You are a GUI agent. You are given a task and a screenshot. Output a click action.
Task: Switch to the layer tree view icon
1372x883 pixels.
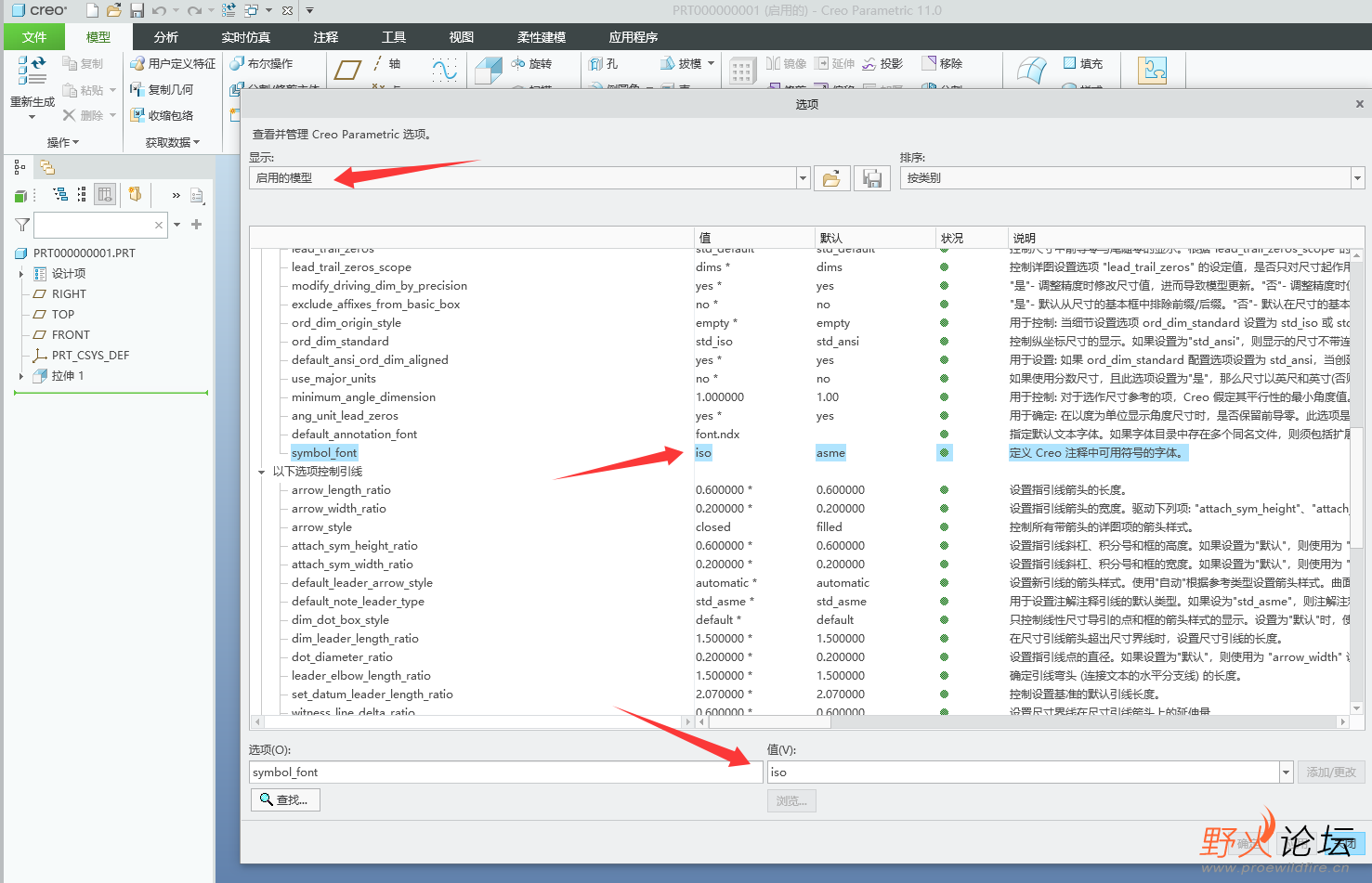(x=47, y=167)
